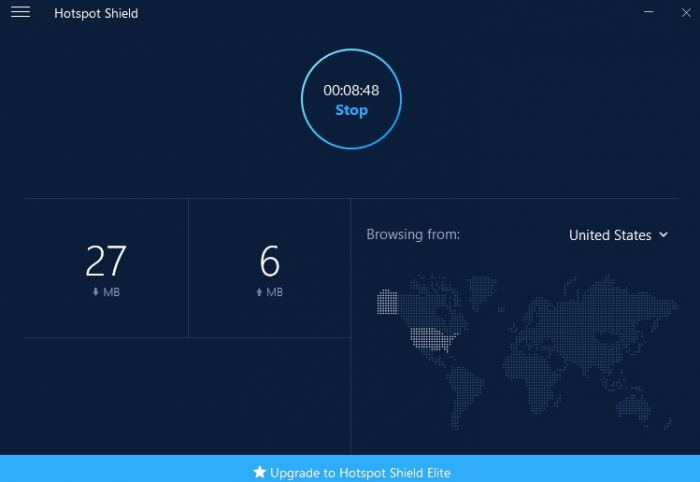Click the download arrow icon beside MB
The image size is (700, 482).
(x=96, y=292)
